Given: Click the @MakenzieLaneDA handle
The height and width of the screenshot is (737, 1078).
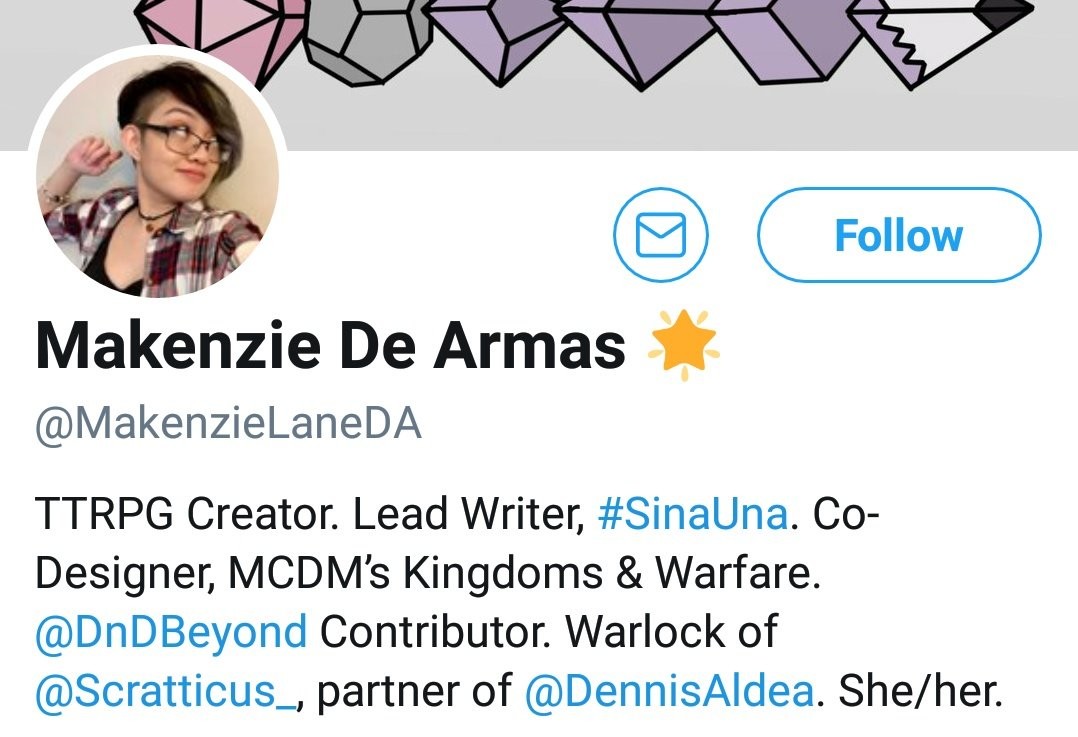Looking at the screenshot, I should 228,425.
